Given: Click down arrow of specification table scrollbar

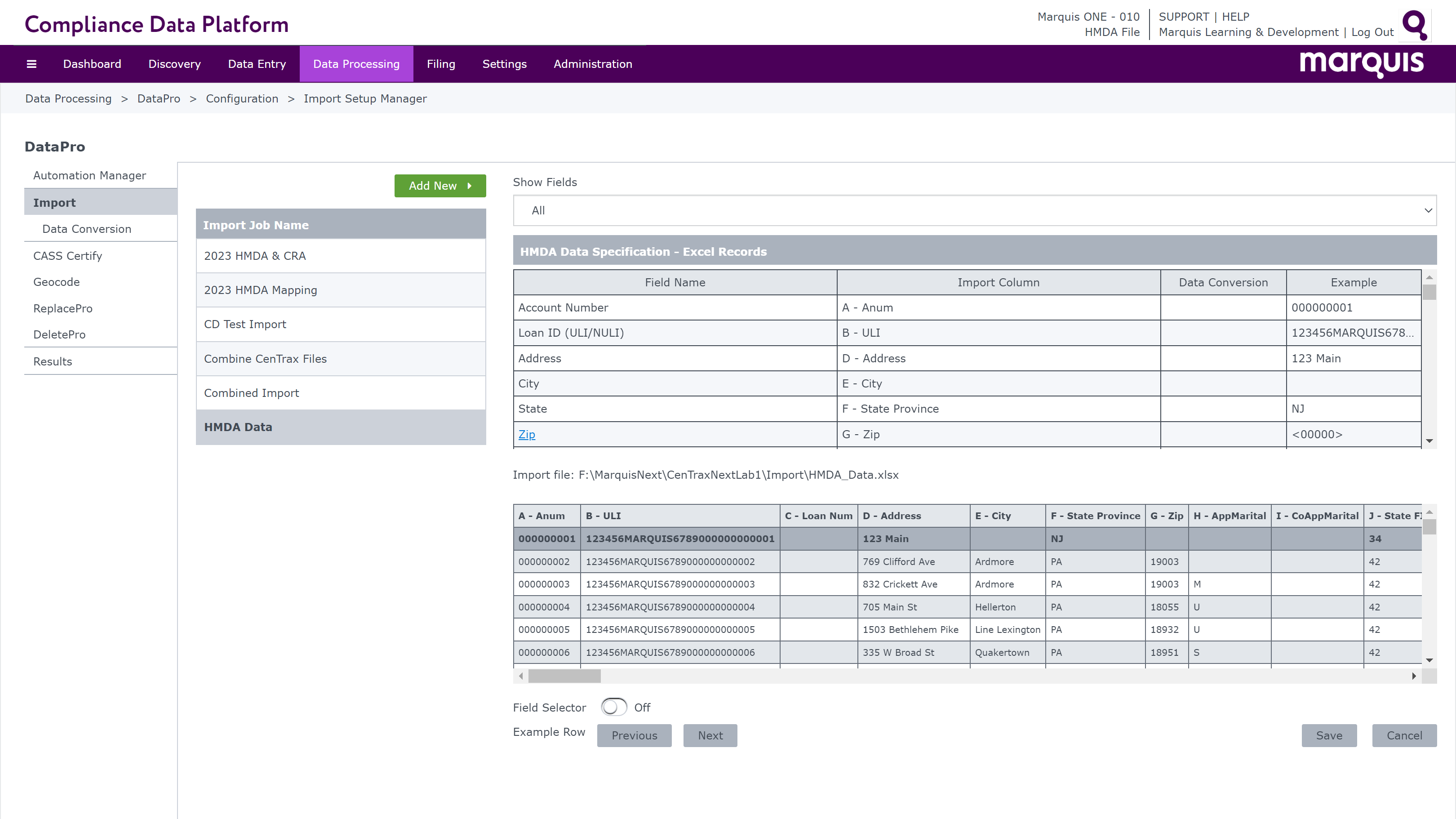Looking at the screenshot, I should 1429,441.
